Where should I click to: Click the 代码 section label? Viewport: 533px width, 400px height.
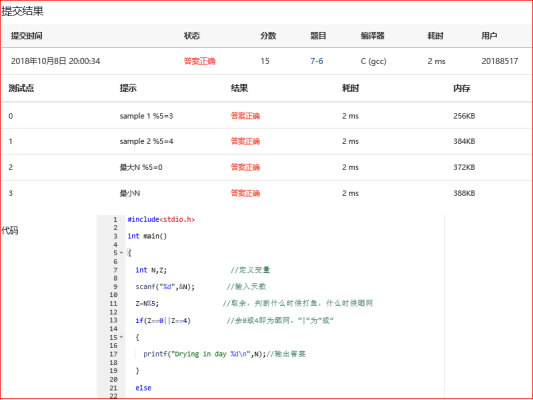10,231
